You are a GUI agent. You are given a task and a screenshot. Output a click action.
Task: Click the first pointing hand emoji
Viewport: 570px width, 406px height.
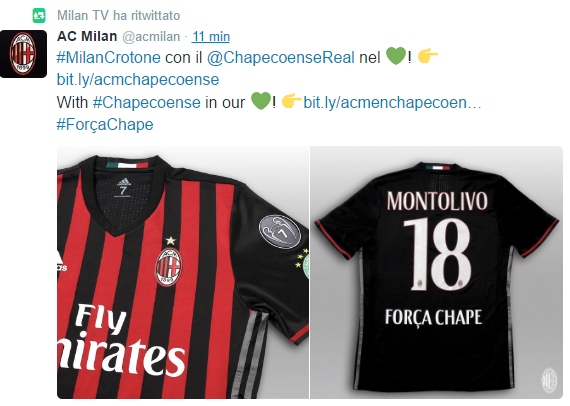[x=428, y=56]
